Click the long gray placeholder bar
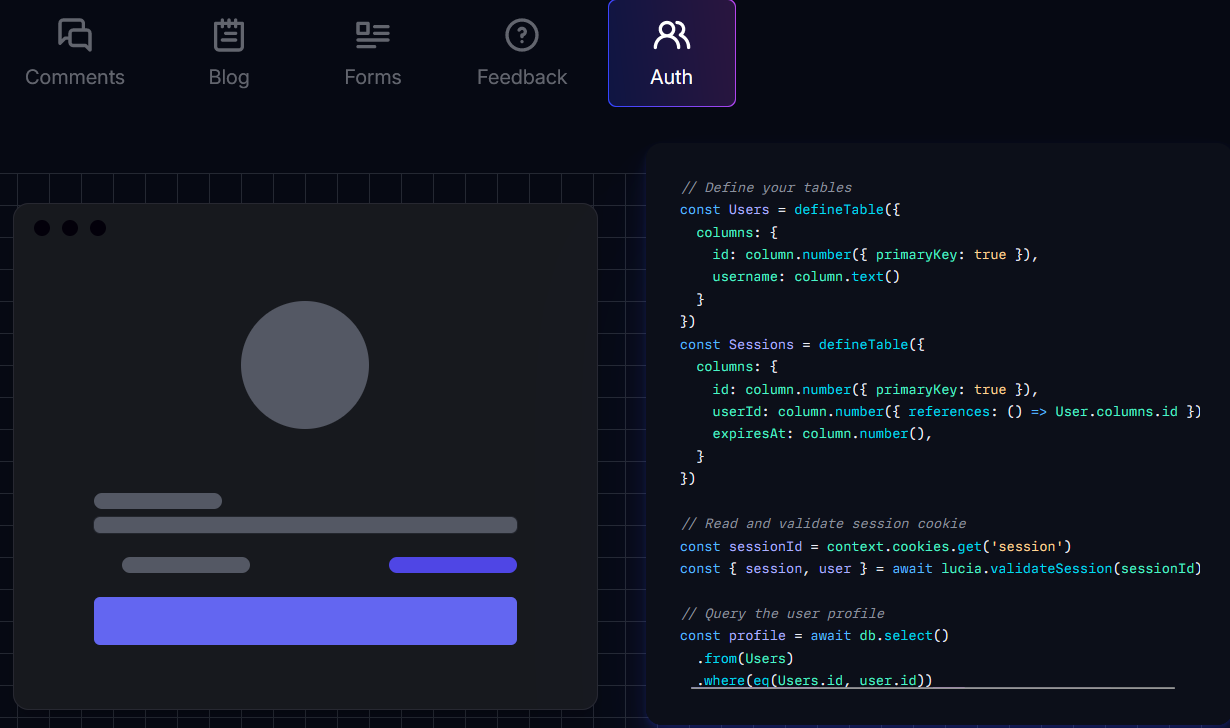The height and width of the screenshot is (728, 1230). (x=305, y=525)
